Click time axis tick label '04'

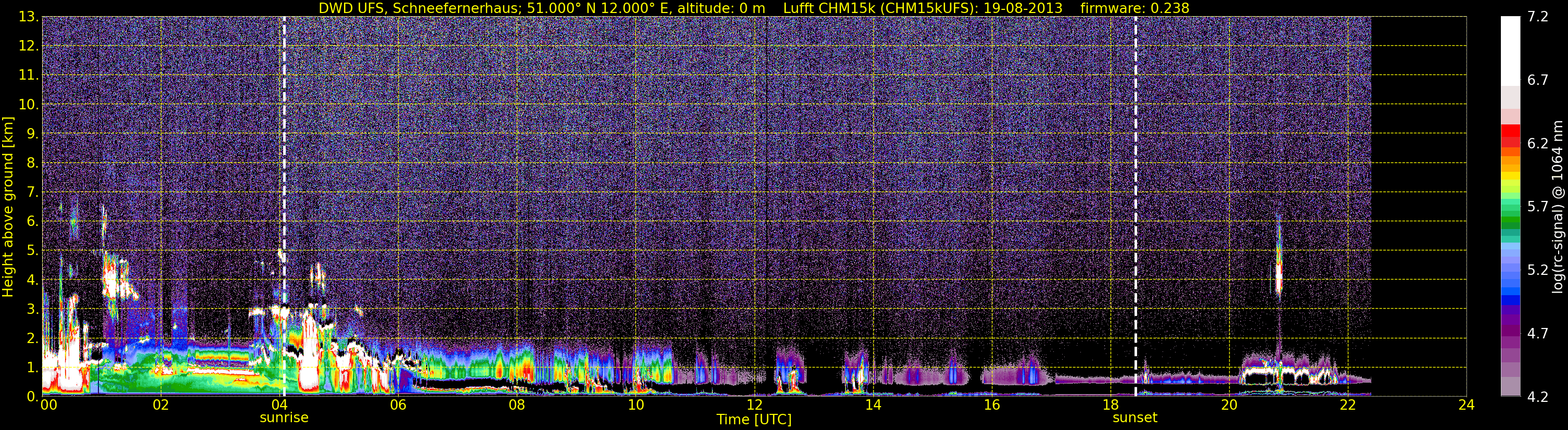pos(279,405)
